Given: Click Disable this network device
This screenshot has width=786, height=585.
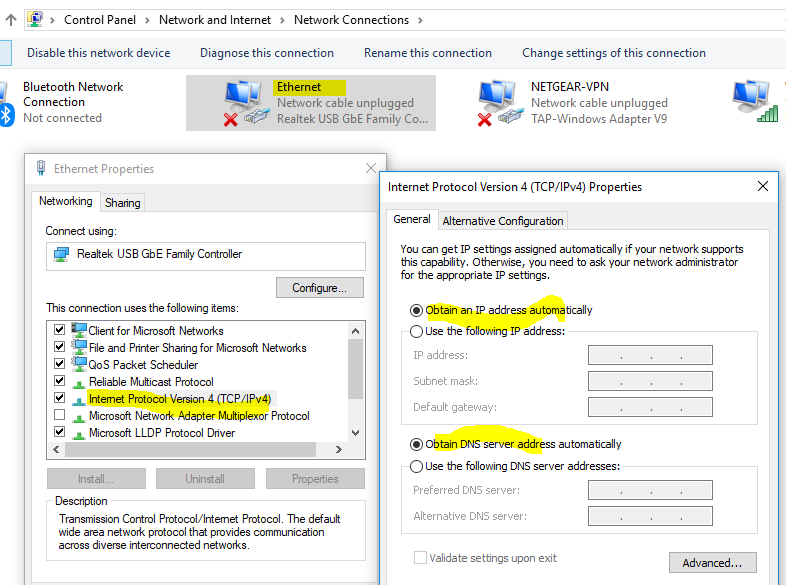Looking at the screenshot, I should [98, 53].
